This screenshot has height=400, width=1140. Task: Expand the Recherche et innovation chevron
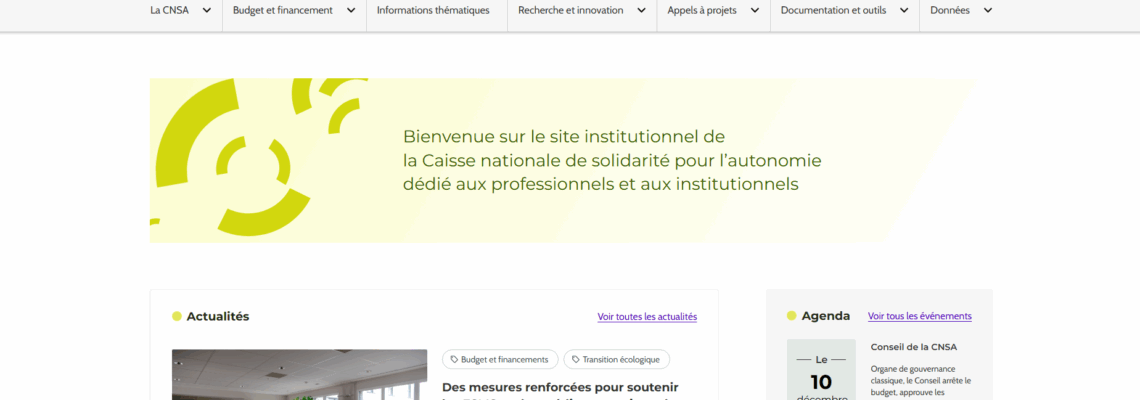coord(641,11)
